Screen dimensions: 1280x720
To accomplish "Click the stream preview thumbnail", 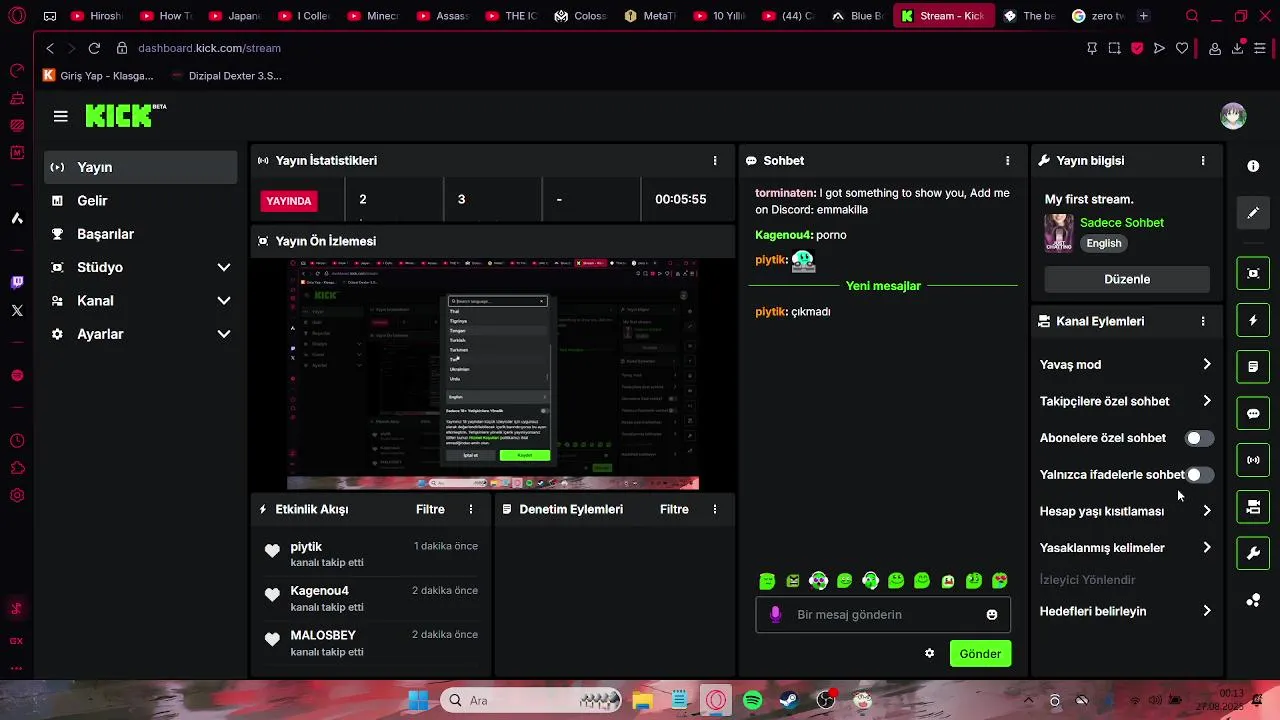I will point(493,375).
